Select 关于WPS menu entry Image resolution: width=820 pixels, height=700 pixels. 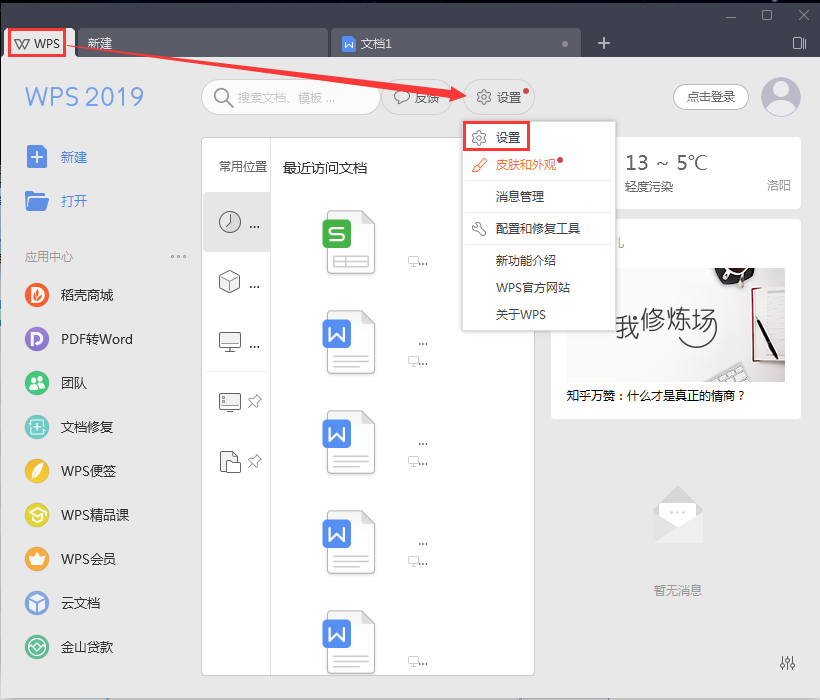[539, 315]
